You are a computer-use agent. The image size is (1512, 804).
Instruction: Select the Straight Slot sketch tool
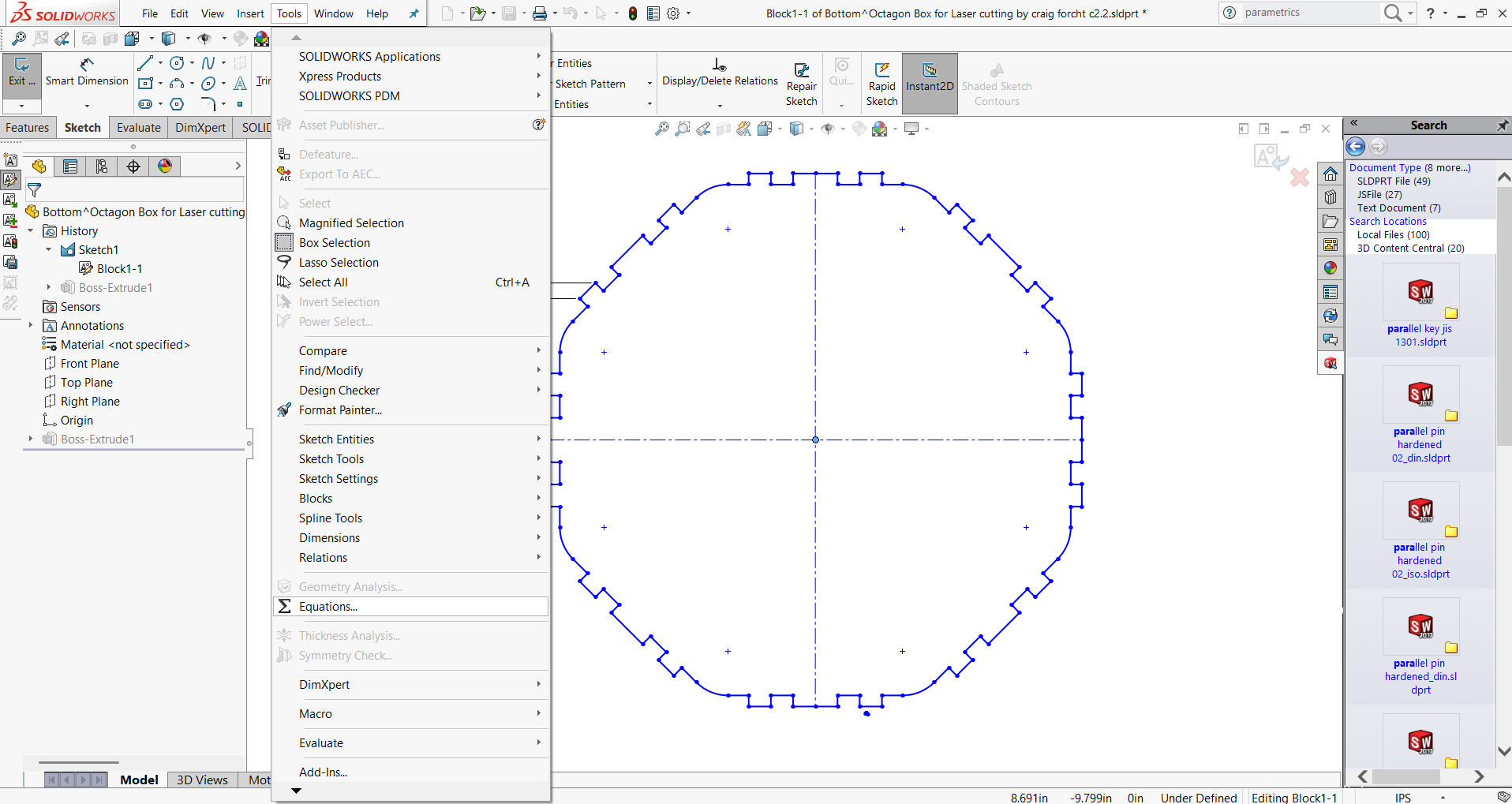pos(145,104)
